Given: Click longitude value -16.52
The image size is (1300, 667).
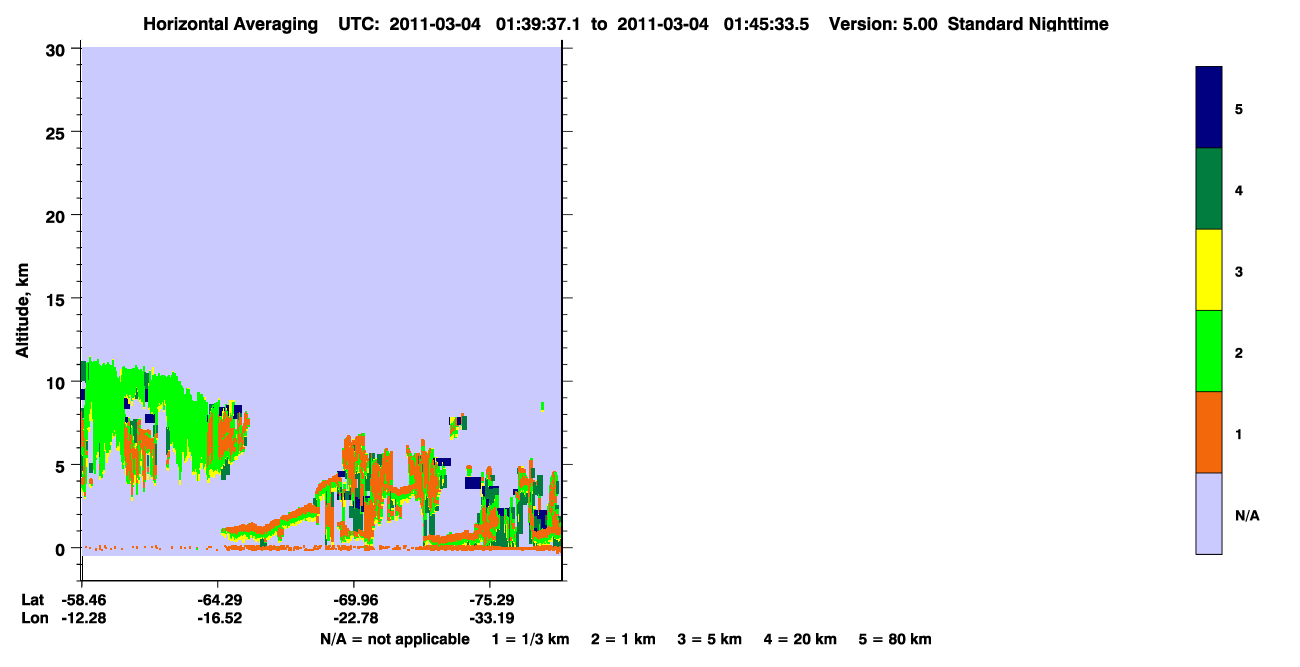Looking at the screenshot, I should [x=218, y=618].
